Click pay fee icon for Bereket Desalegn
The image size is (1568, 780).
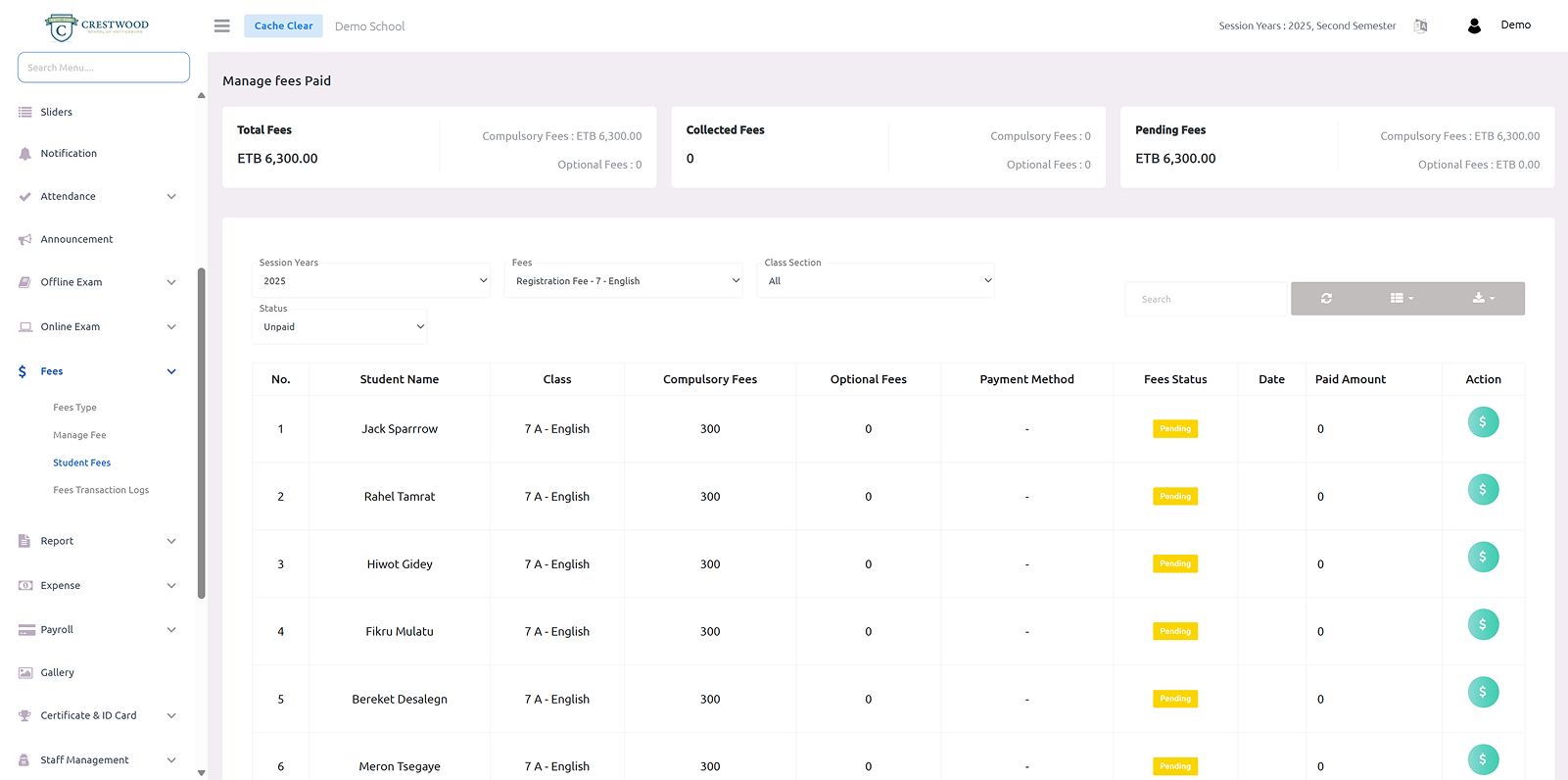click(x=1482, y=693)
